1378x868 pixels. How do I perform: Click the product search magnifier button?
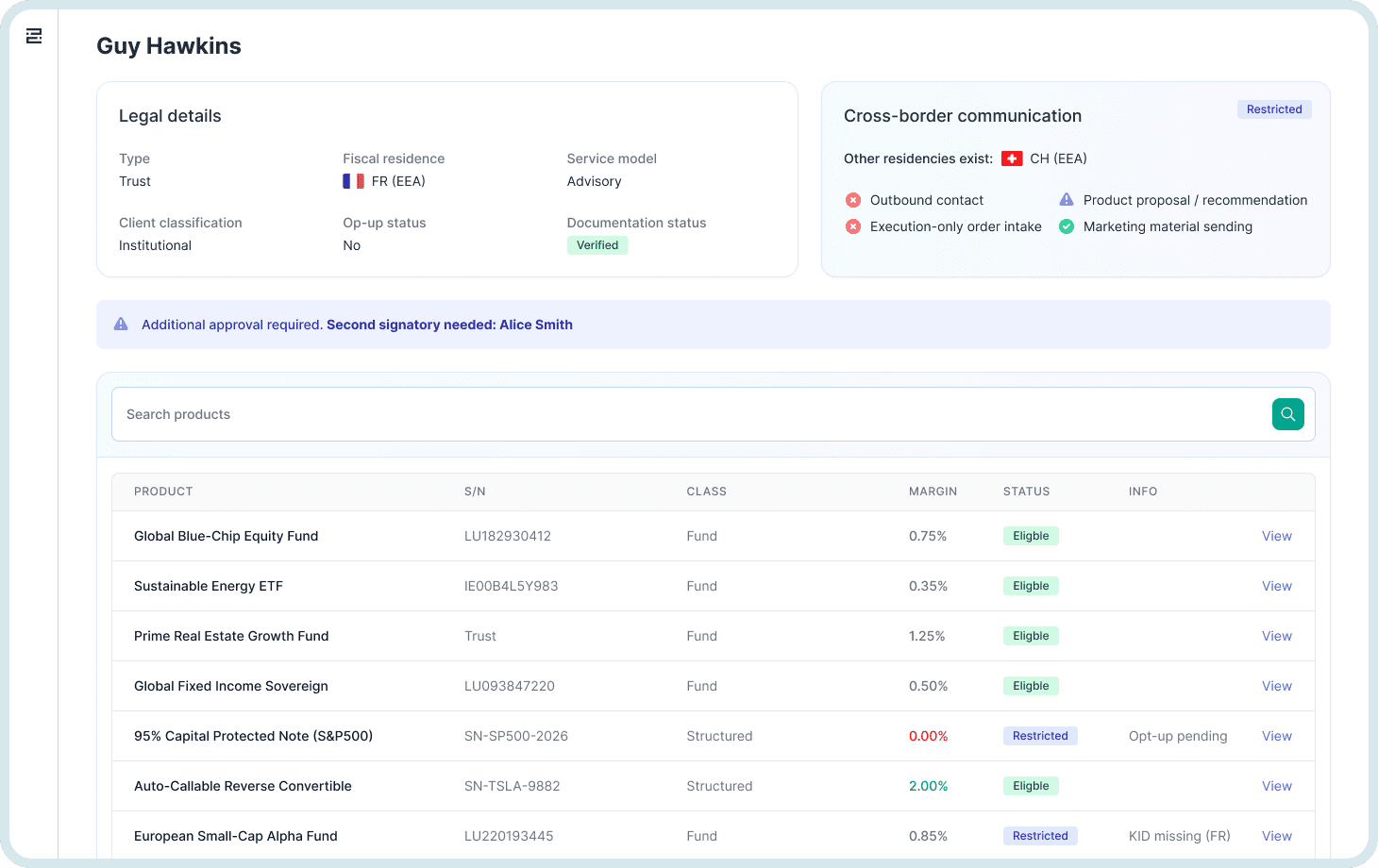pyautogui.click(x=1287, y=414)
